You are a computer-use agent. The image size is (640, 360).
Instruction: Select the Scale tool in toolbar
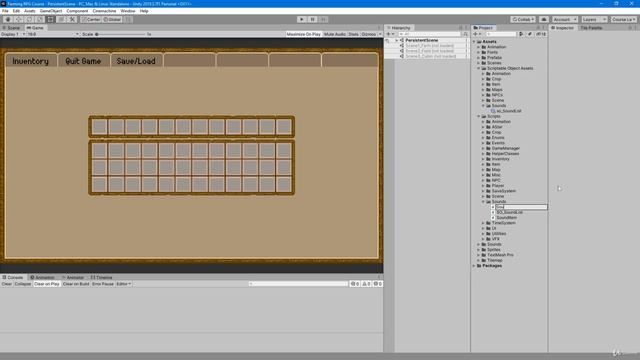click(40, 19)
